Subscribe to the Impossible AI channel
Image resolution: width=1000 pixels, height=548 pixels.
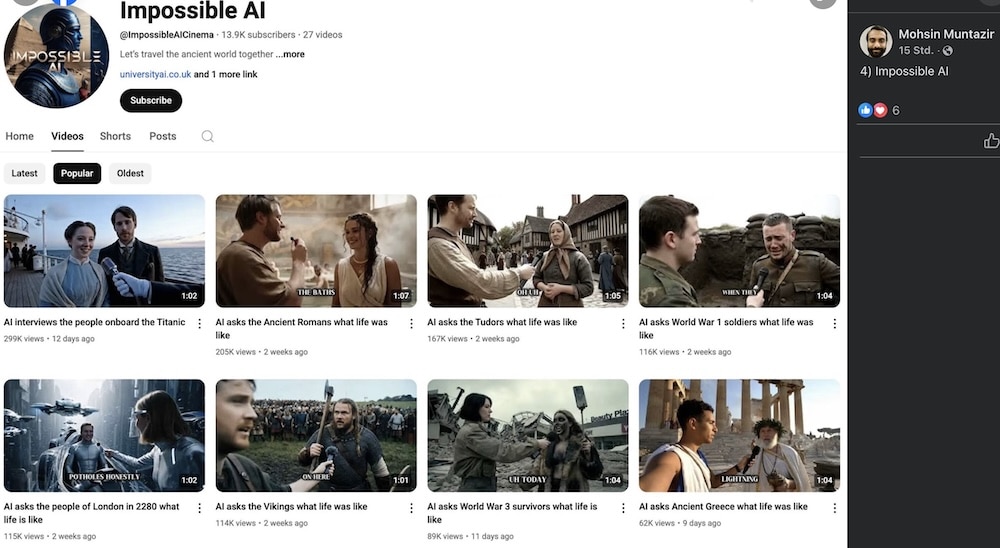click(x=151, y=100)
